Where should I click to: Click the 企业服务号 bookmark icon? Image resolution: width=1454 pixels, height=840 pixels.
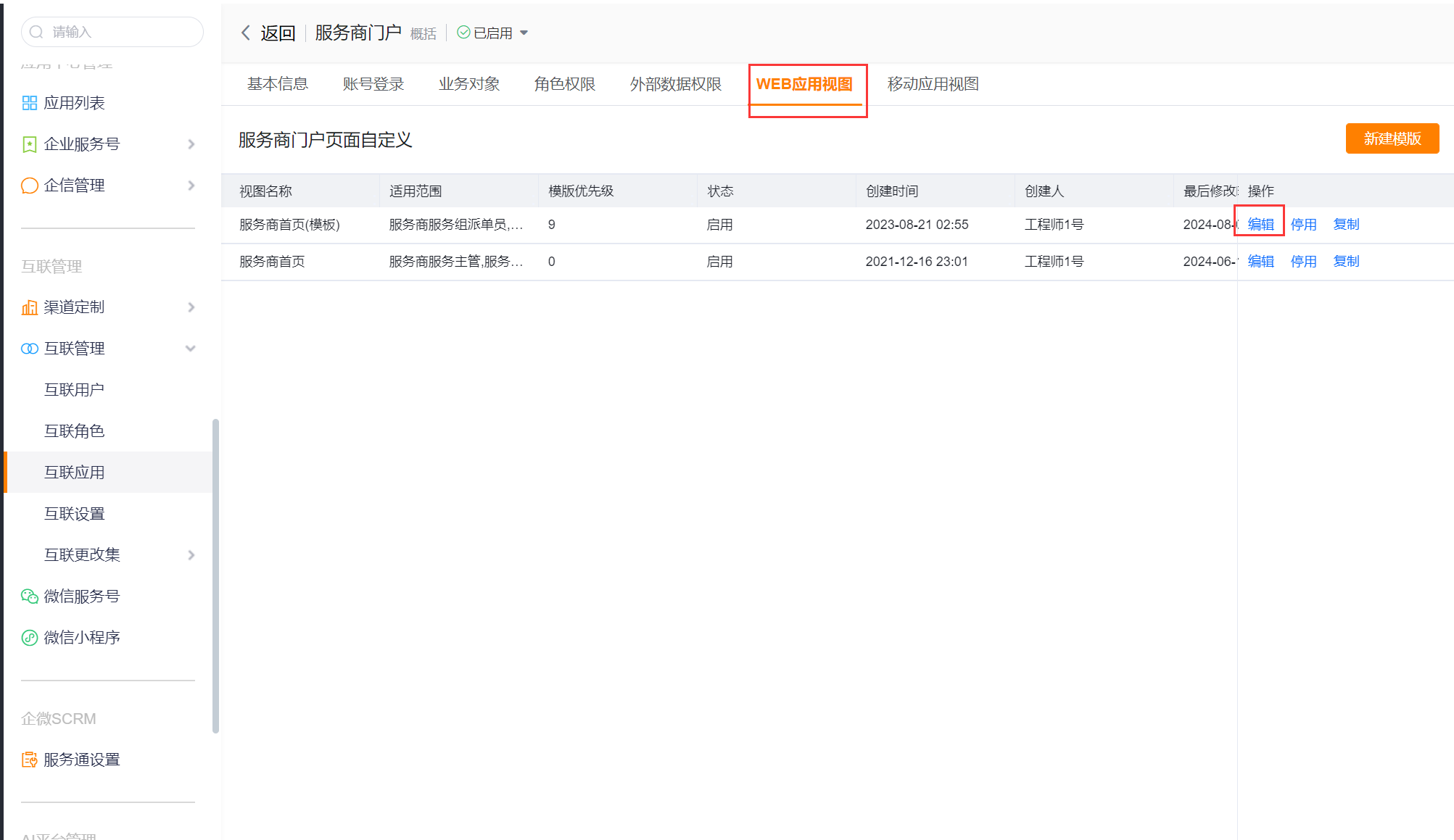coord(29,144)
